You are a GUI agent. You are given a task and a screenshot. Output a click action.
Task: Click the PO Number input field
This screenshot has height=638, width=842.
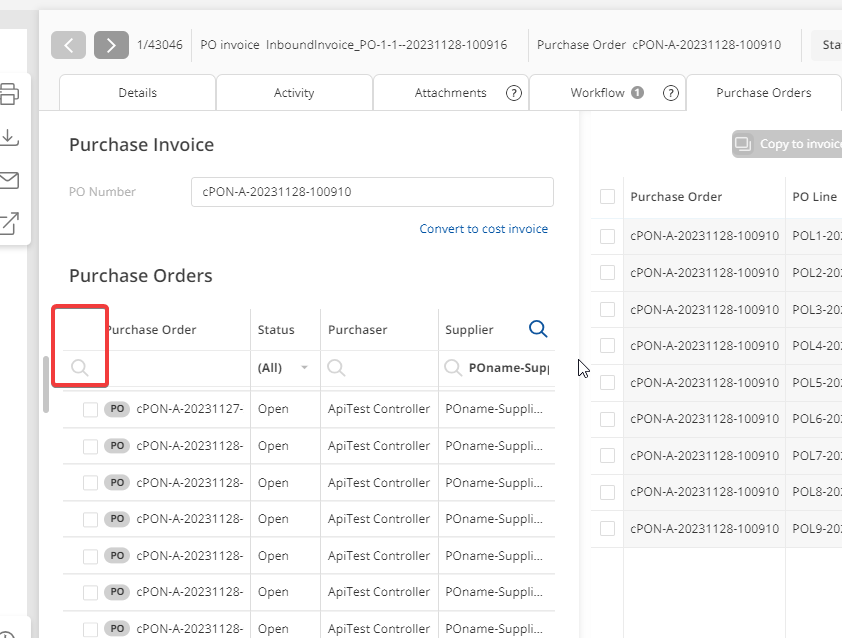[x=371, y=192]
